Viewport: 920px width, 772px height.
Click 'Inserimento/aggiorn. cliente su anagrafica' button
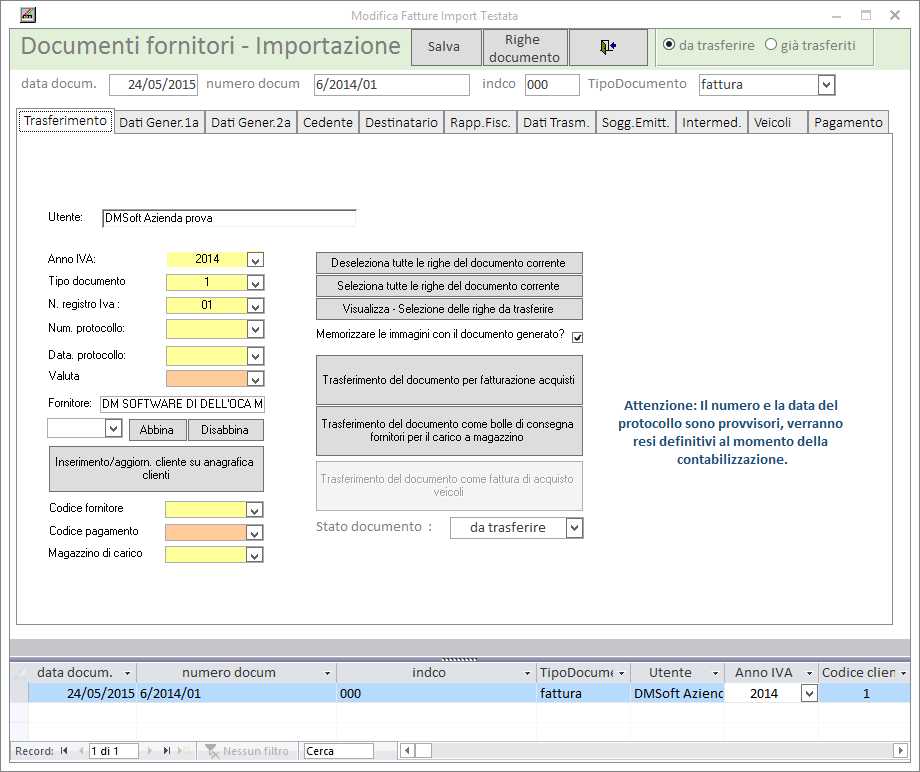pyautogui.click(x=156, y=468)
